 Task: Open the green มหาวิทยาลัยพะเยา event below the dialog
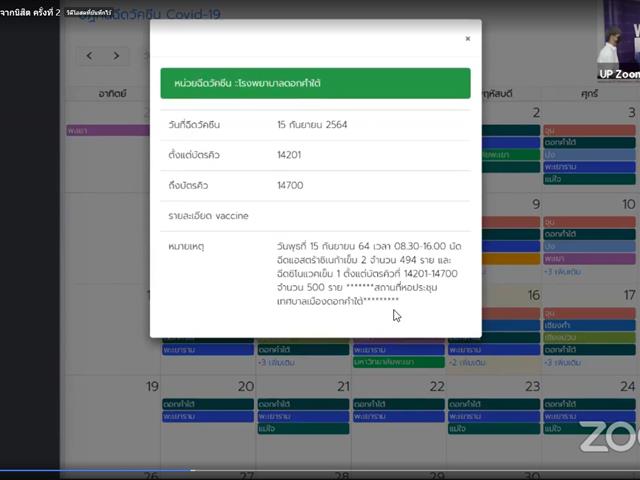[399, 362]
